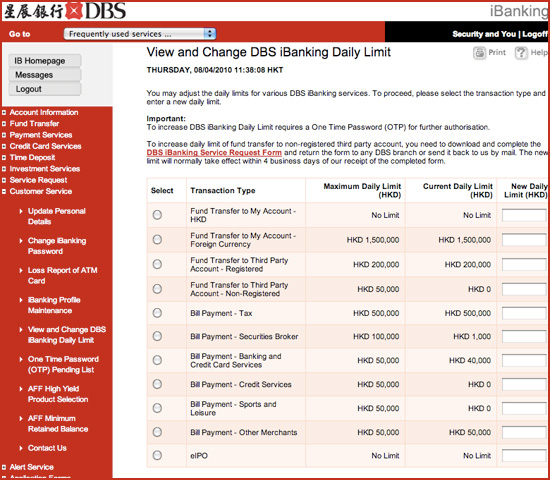This screenshot has width=550, height=480.
Task: Click Securities Broker current limit HKD 1,000
Action: point(472,336)
